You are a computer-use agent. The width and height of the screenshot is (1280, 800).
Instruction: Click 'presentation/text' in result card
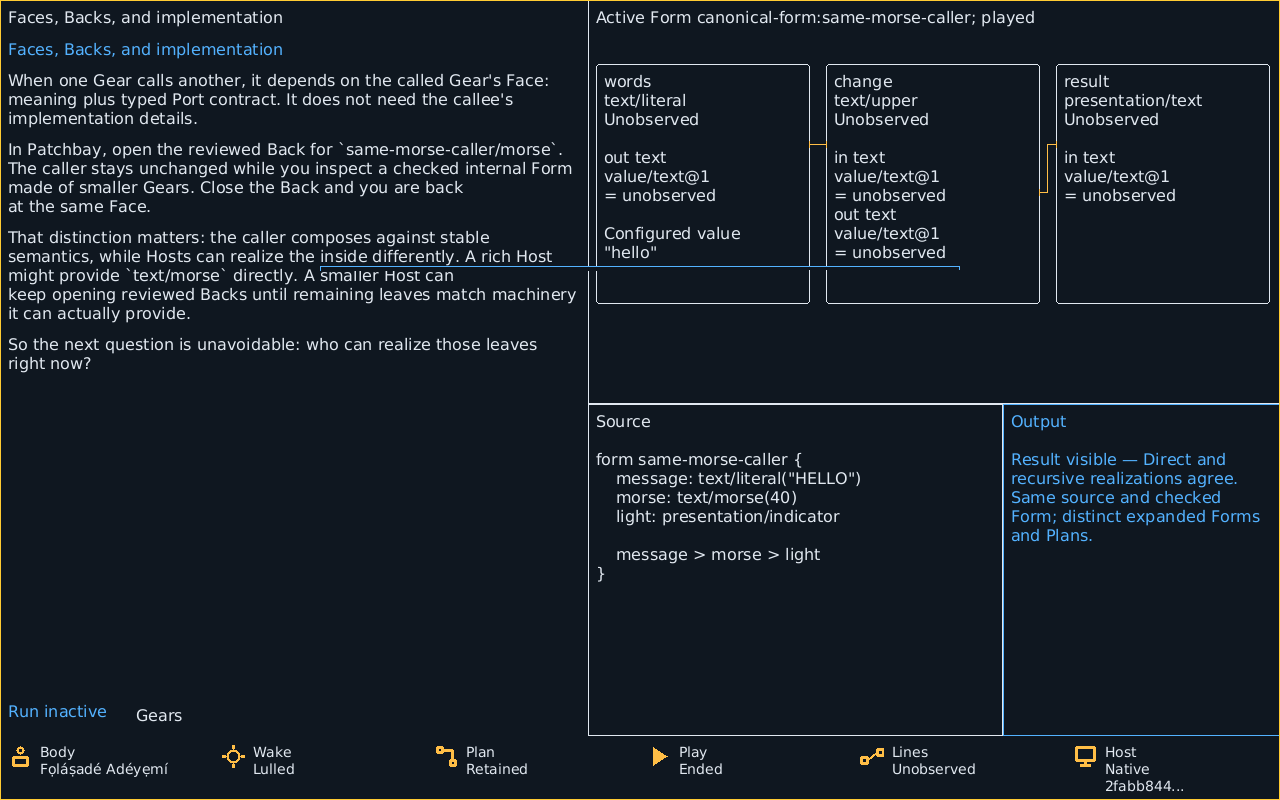click(x=1133, y=101)
